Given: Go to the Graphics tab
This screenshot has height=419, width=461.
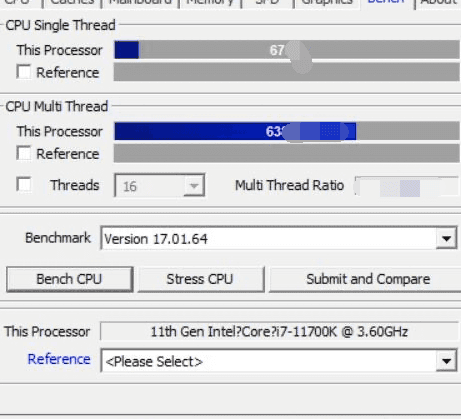Looking at the screenshot, I should [327, 3].
